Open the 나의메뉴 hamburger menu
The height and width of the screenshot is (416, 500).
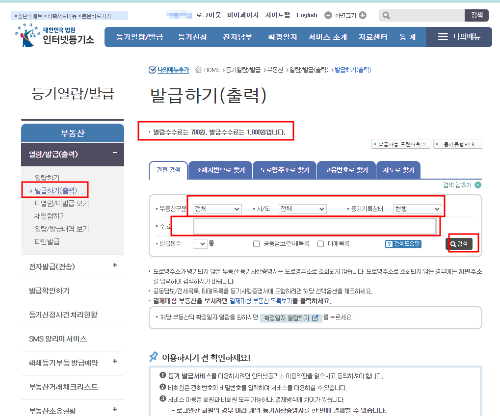click(459, 37)
